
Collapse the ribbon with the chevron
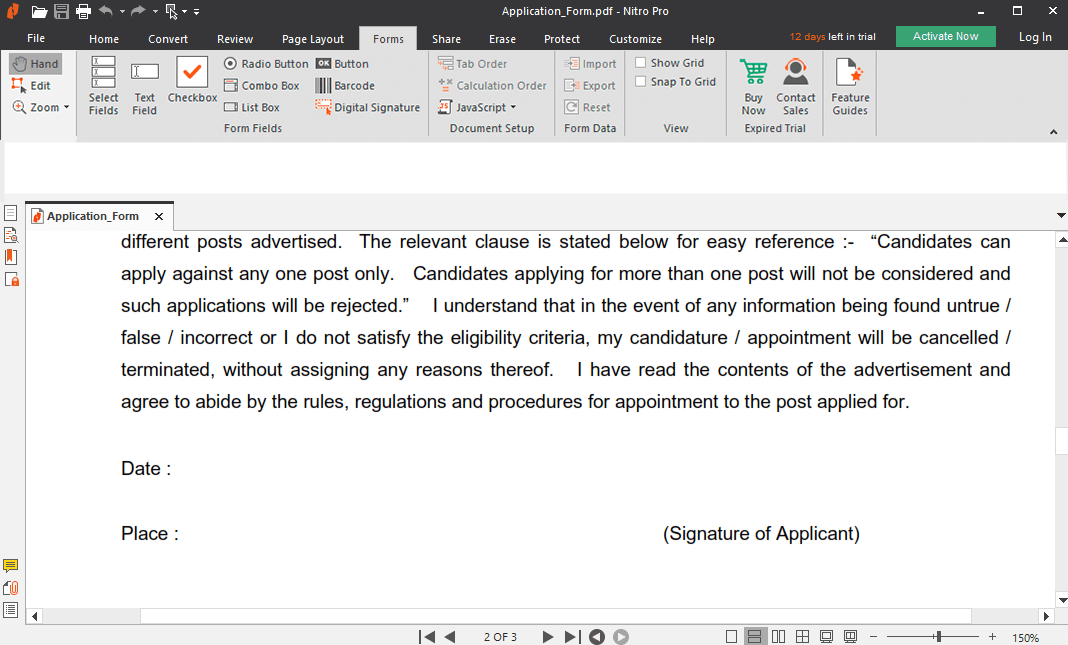1053,132
